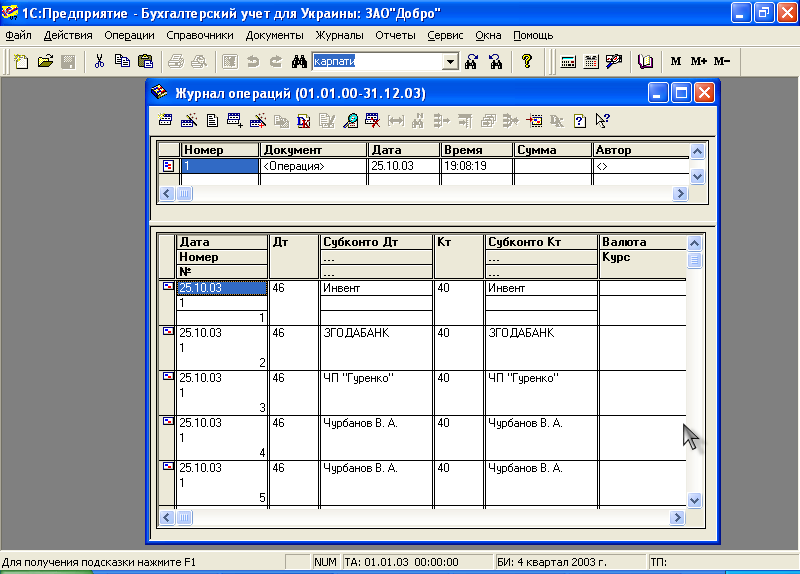The image size is (800, 574).
Task: Select the <Операция> cell
Action: (313, 166)
